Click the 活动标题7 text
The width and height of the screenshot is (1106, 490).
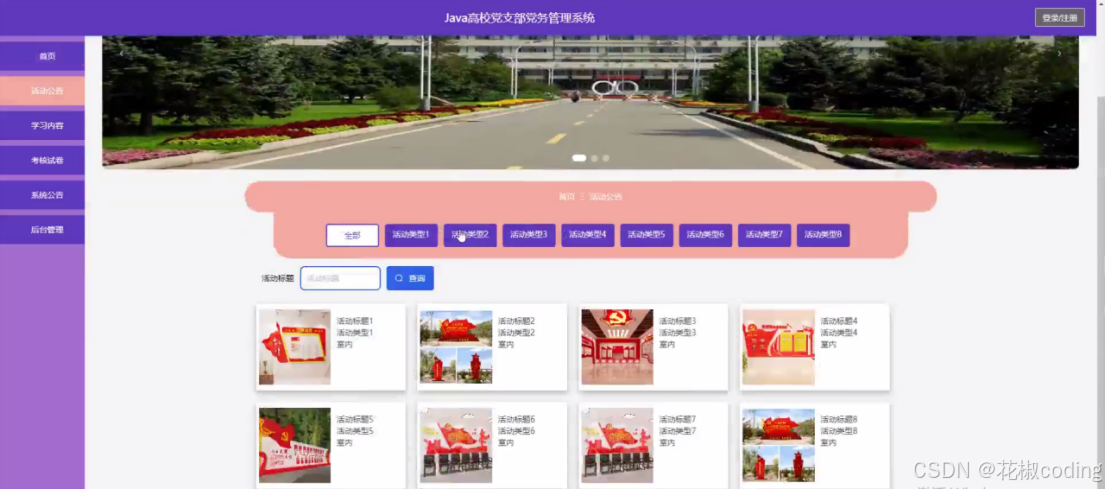tap(678, 419)
